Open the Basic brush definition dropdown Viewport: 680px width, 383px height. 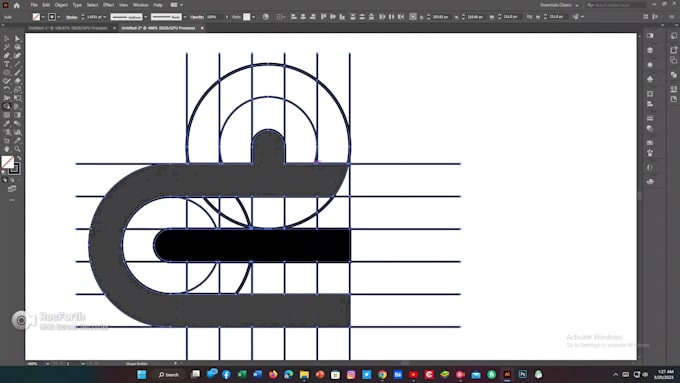185,17
